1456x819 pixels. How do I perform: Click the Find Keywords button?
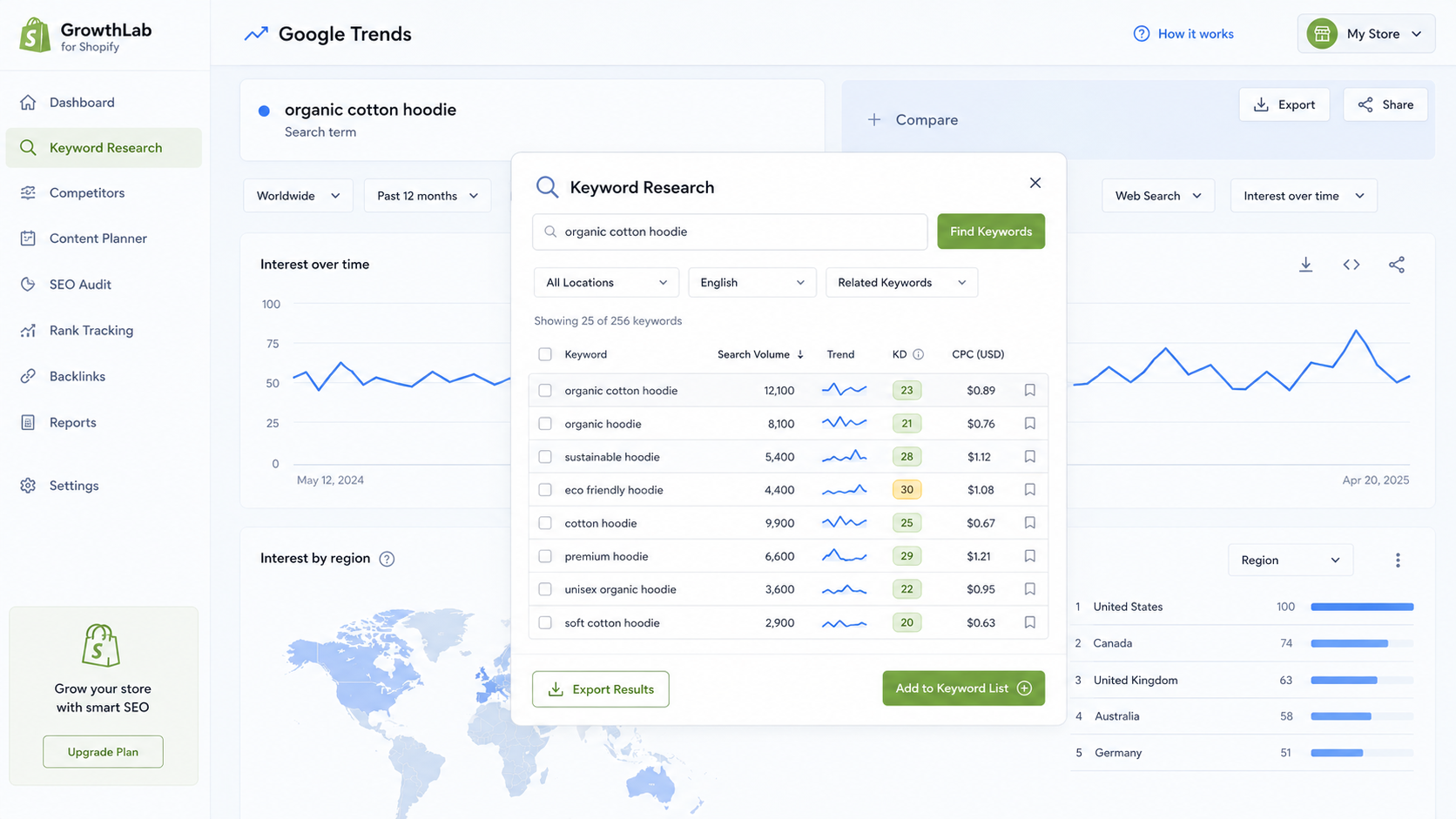click(991, 232)
